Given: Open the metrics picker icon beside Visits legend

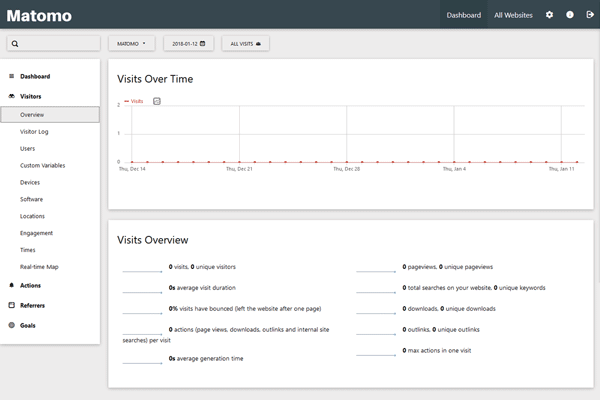Looking at the screenshot, I should tap(157, 101).
